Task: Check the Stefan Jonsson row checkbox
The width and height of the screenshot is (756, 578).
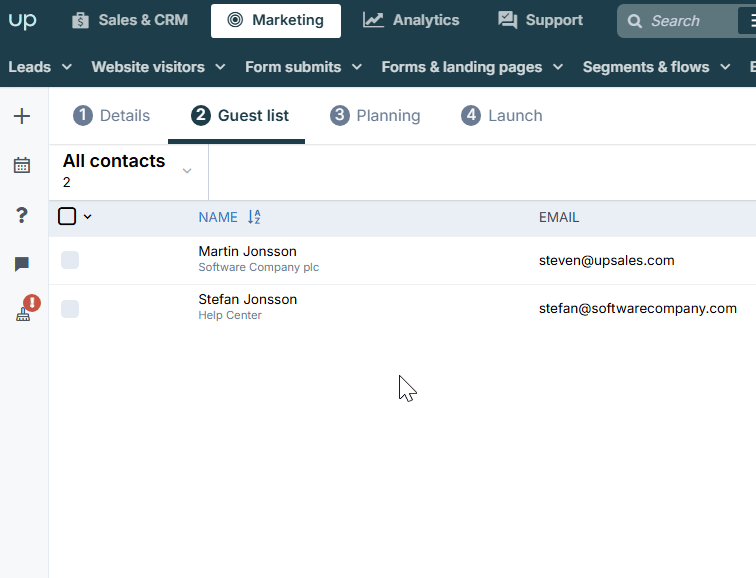Action: coord(70,309)
